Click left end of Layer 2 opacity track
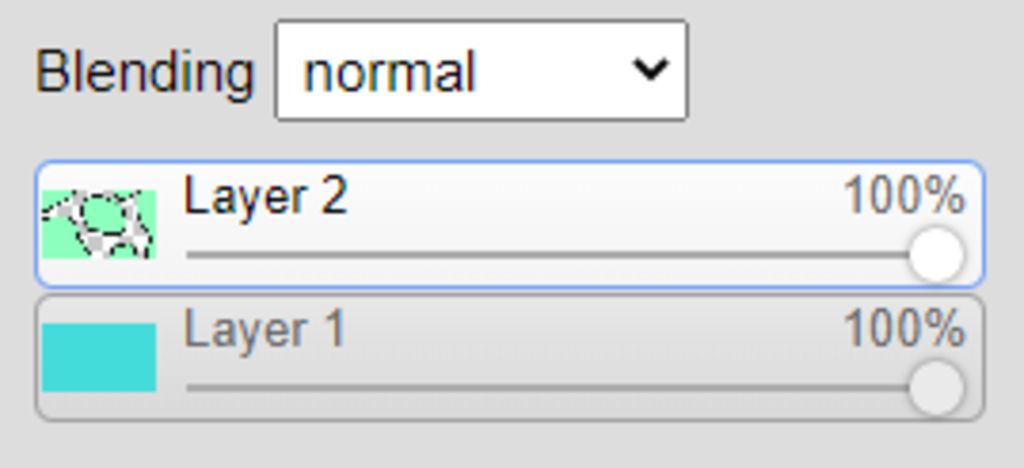Screen dimensions: 1024x468 click(191, 255)
